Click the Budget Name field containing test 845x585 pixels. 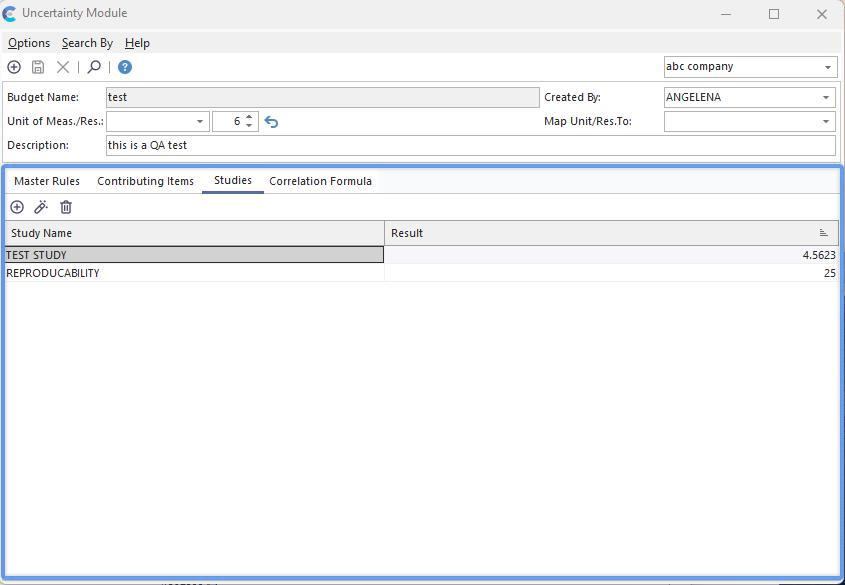[x=322, y=98]
